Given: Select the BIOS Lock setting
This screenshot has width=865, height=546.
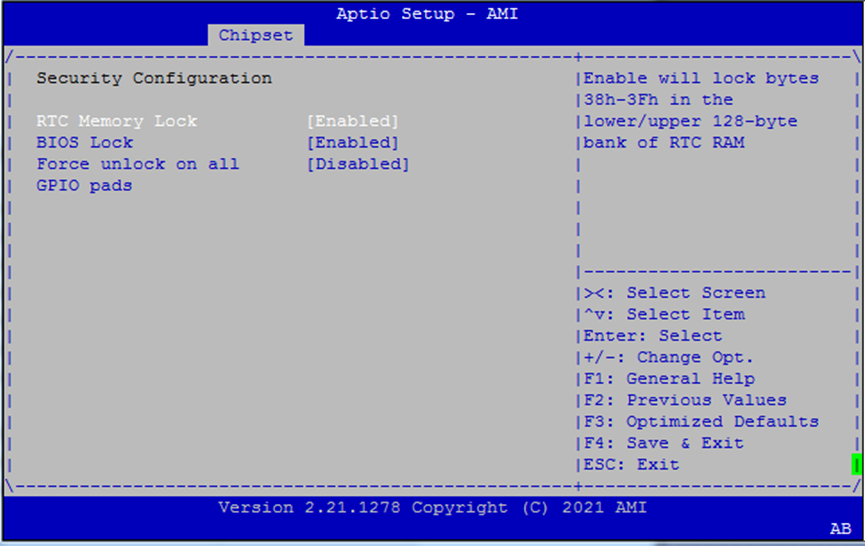Looking at the screenshot, I should pos(85,142).
